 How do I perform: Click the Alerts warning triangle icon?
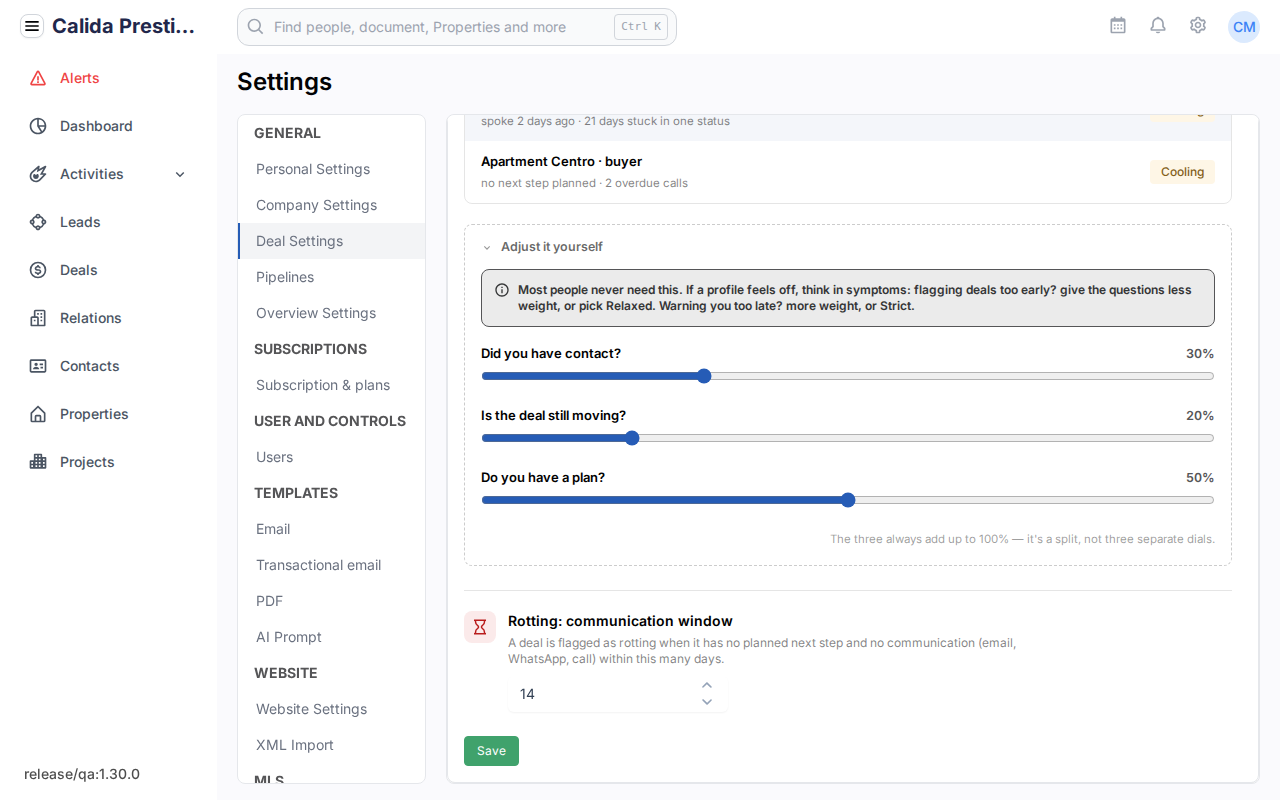pyautogui.click(x=38, y=78)
